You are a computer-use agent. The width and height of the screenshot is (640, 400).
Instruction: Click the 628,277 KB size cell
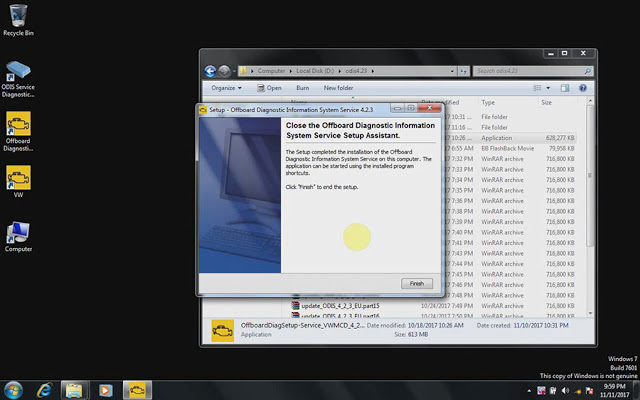560,138
